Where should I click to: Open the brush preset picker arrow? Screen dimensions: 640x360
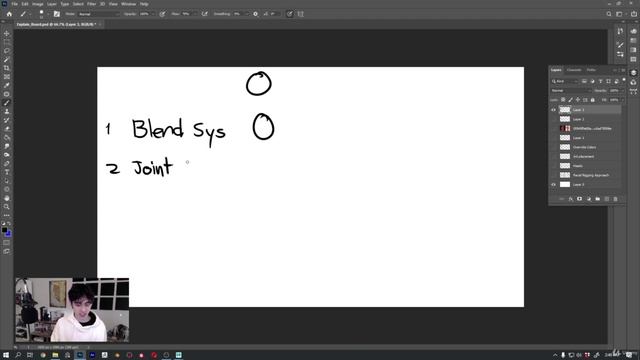pos(48,14)
